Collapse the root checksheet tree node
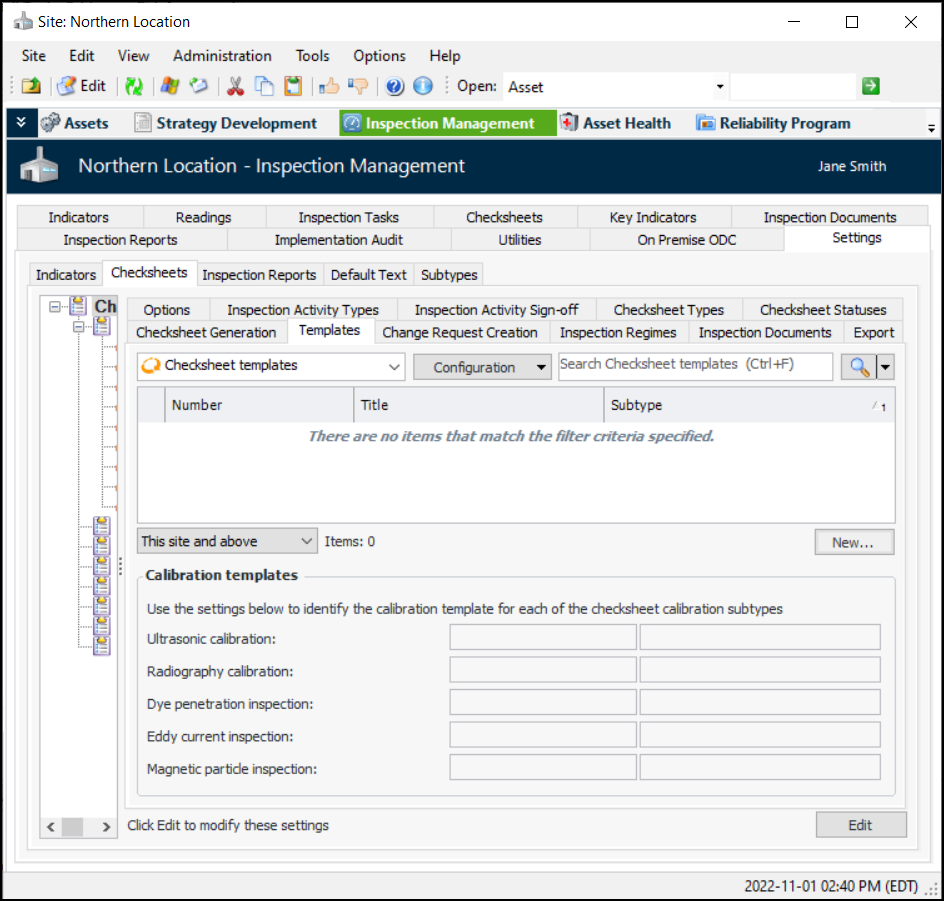Screen dimensions: 944x901 pos(55,307)
